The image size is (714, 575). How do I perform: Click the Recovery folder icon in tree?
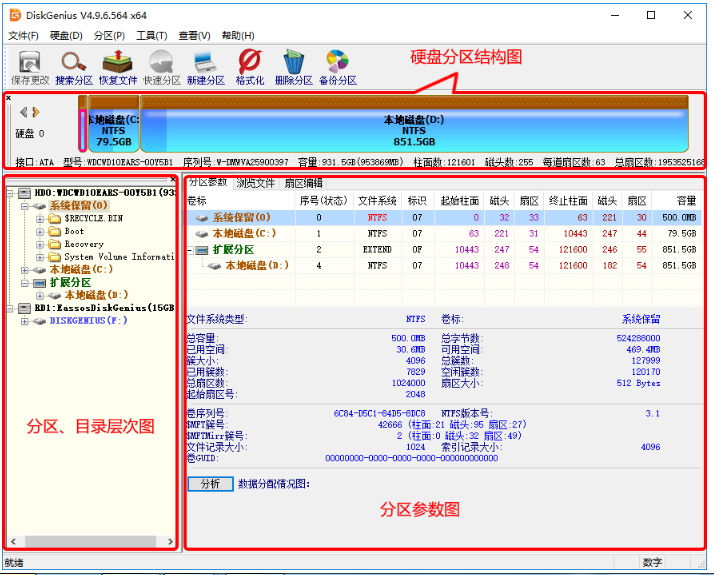pyautogui.click(x=55, y=244)
